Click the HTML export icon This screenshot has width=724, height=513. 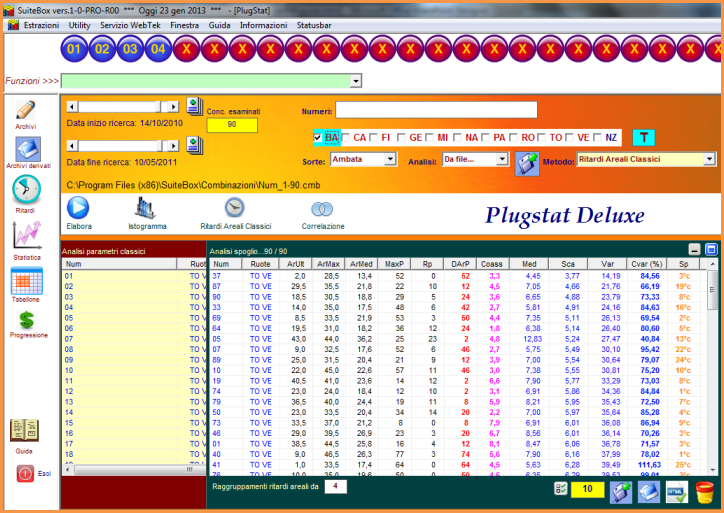[677, 492]
